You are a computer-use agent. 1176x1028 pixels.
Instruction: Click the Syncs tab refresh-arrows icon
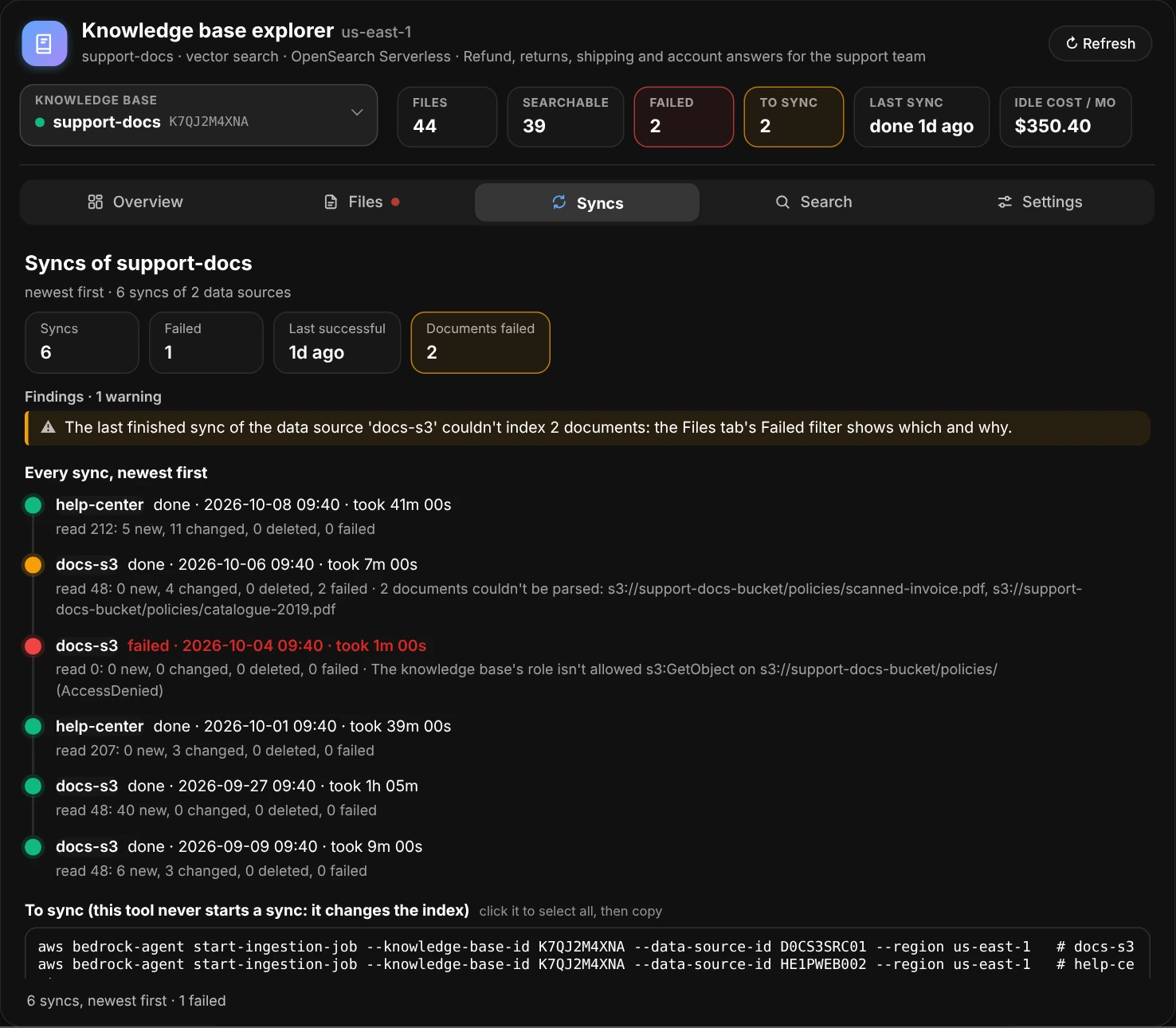click(559, 202)
